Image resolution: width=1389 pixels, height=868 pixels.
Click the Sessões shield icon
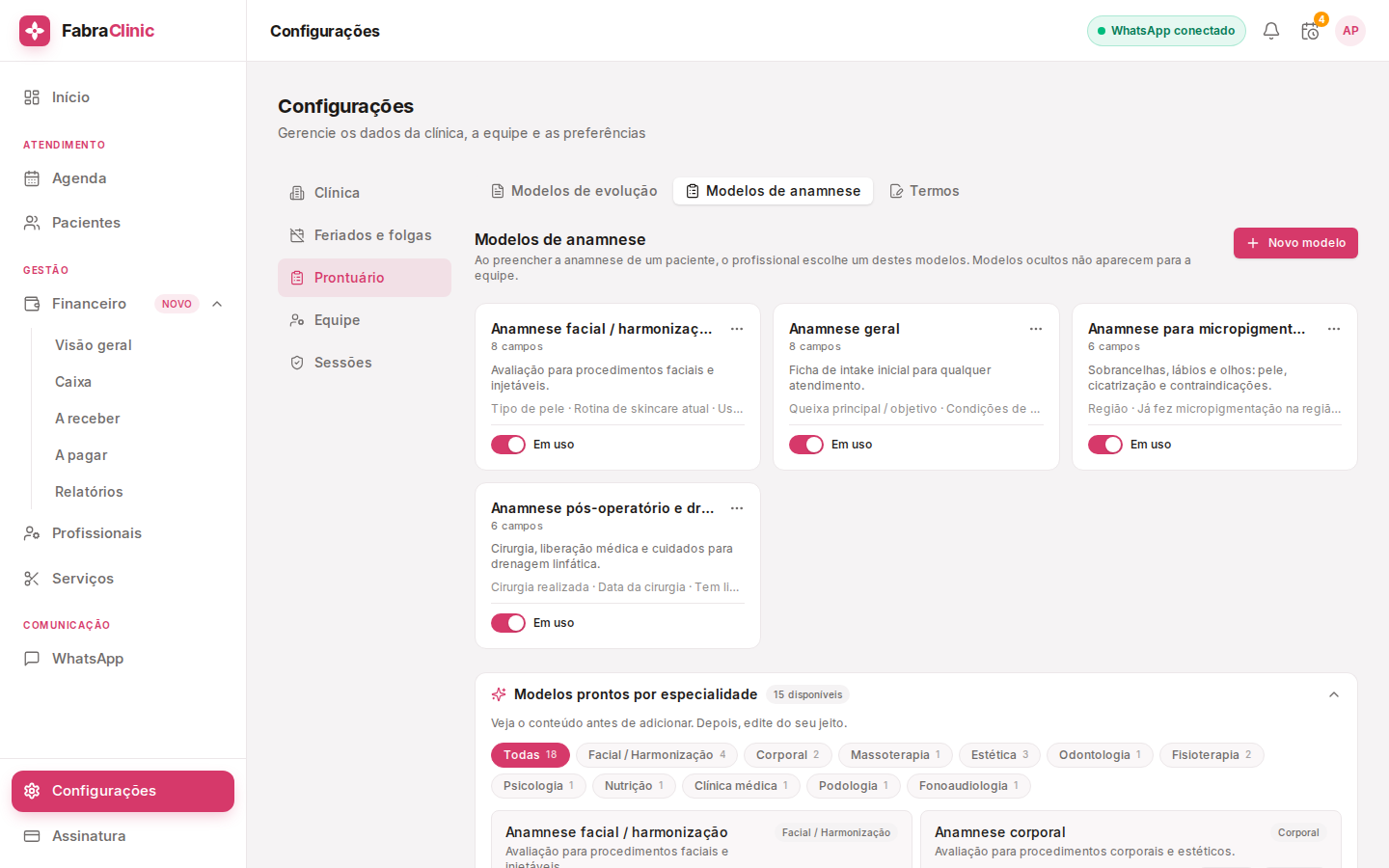pyautogui.click(x=297, y=363)
